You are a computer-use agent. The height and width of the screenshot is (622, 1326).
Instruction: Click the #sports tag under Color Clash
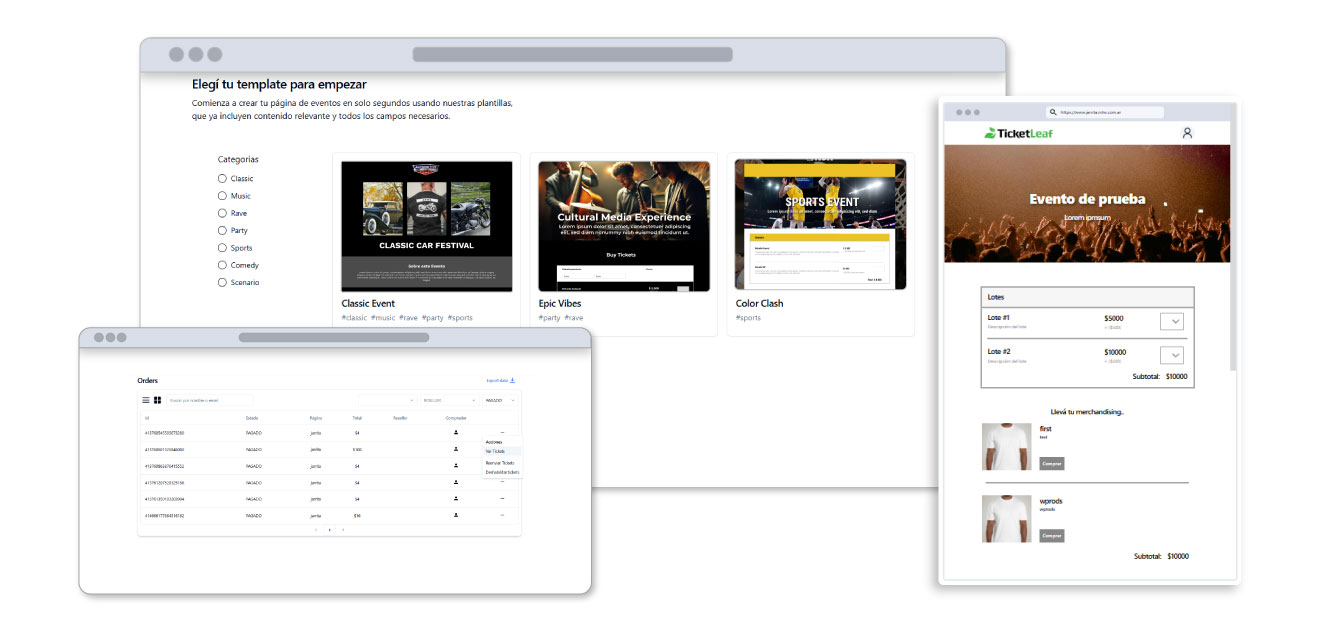point(748,318)
